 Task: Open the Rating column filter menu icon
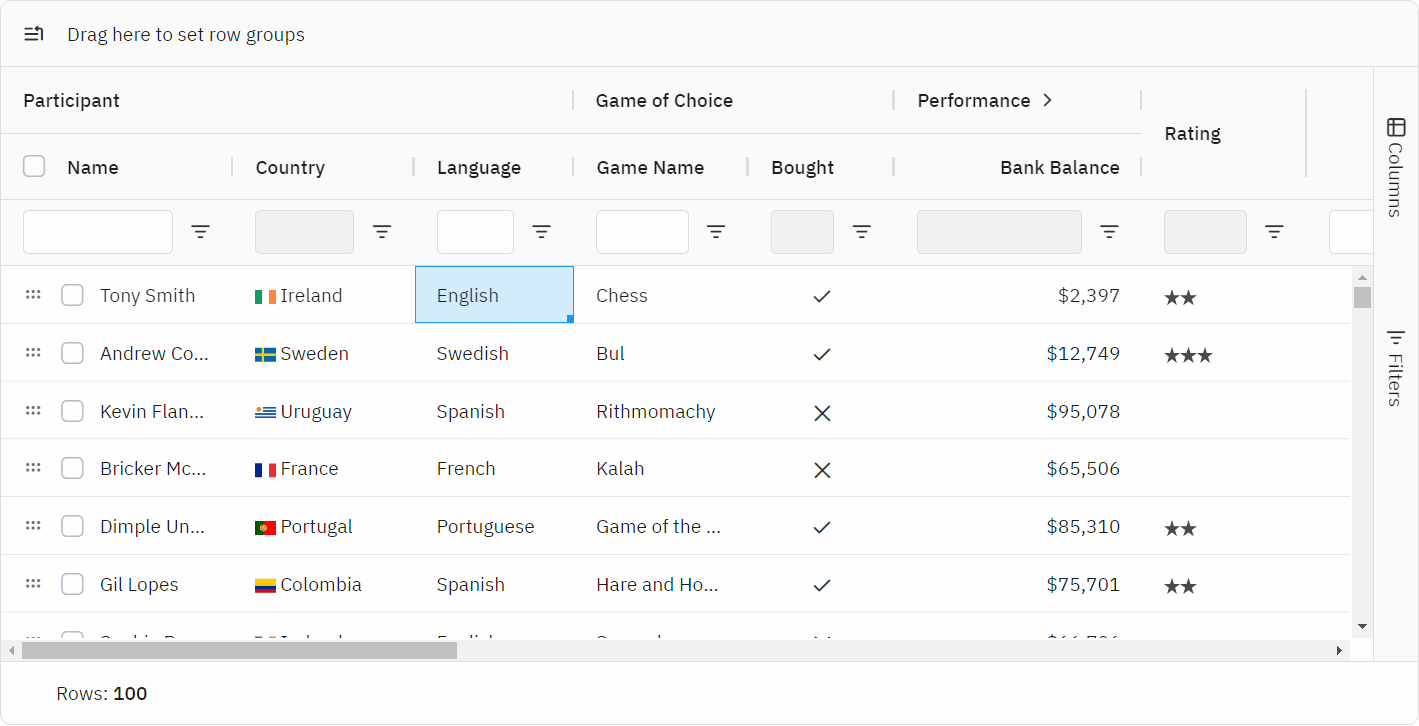[x=1274, y=232]
